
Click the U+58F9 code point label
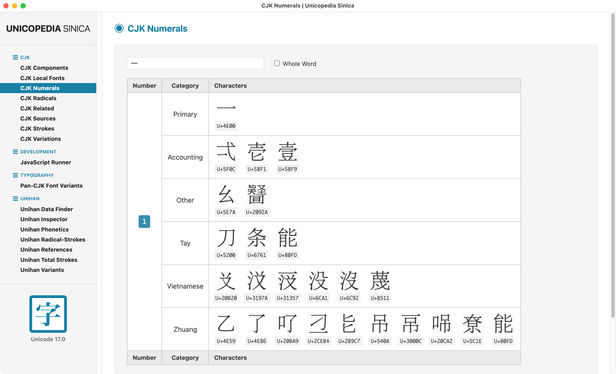[x=288, y=169]
